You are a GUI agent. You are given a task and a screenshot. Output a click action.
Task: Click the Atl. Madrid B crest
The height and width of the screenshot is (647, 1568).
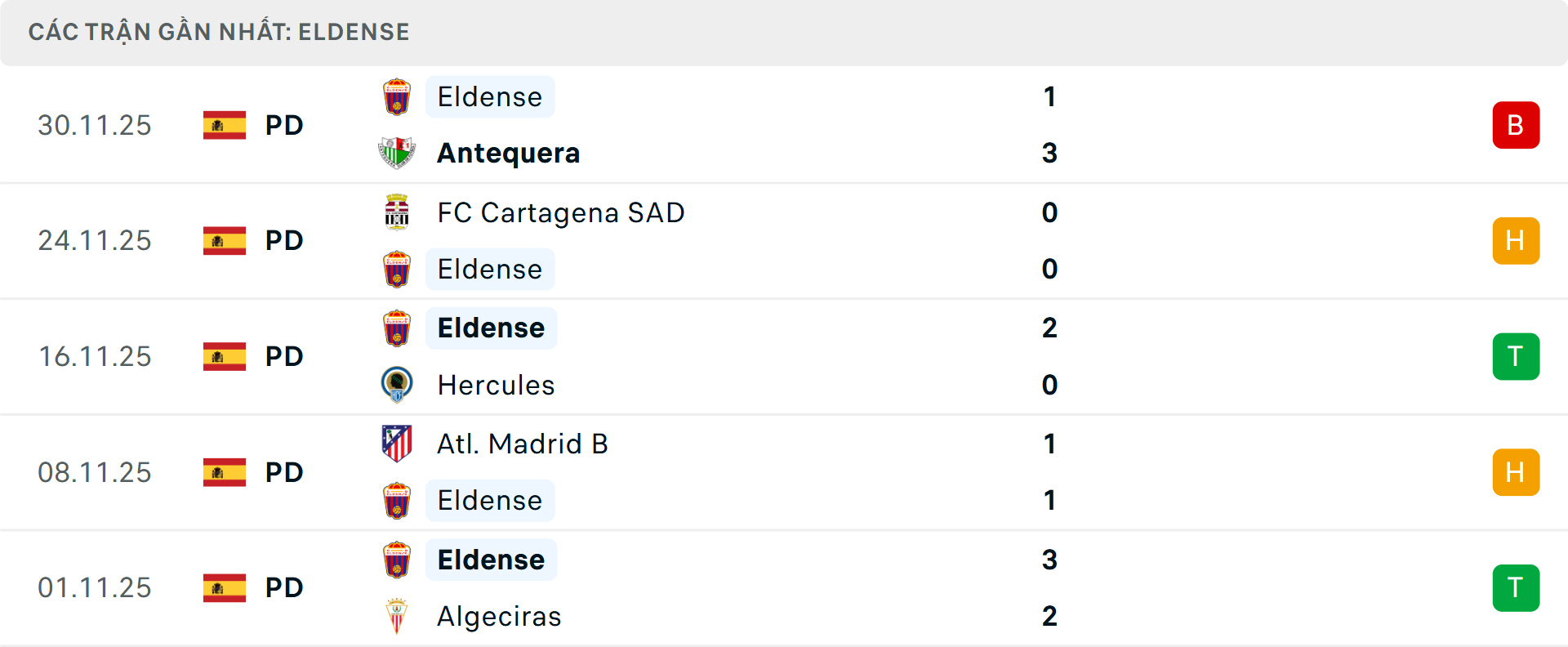pos(397,444)
